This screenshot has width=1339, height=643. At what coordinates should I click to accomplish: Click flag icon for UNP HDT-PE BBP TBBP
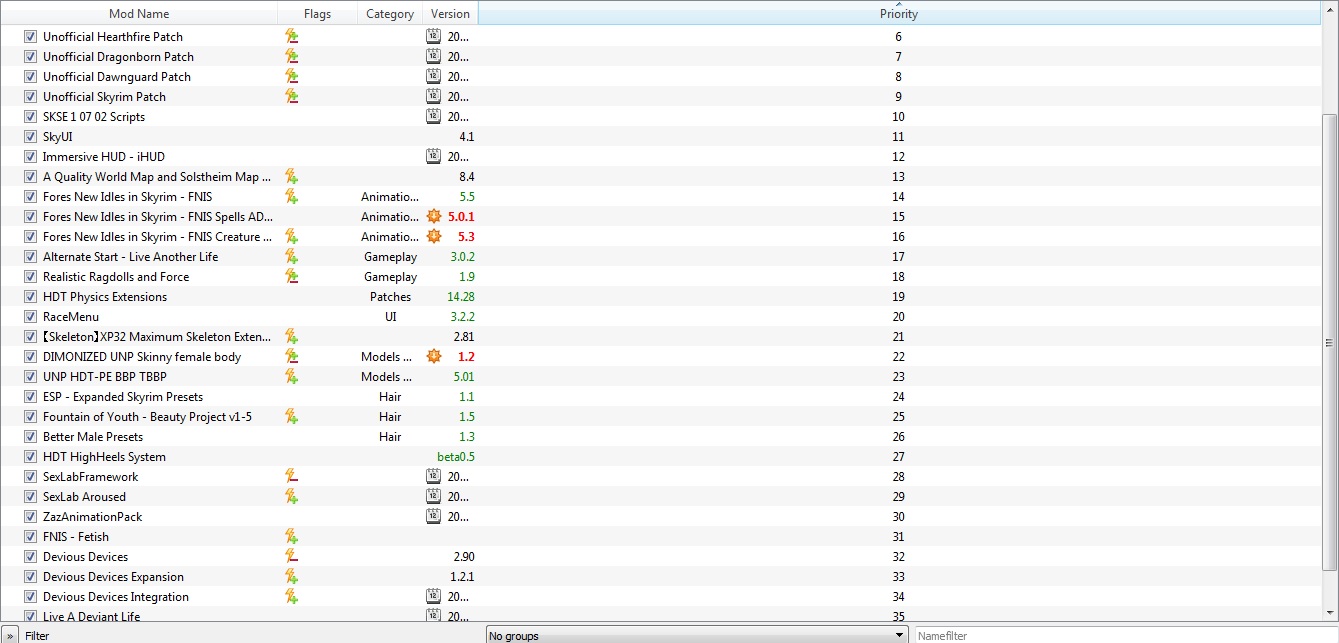[291, 376]
